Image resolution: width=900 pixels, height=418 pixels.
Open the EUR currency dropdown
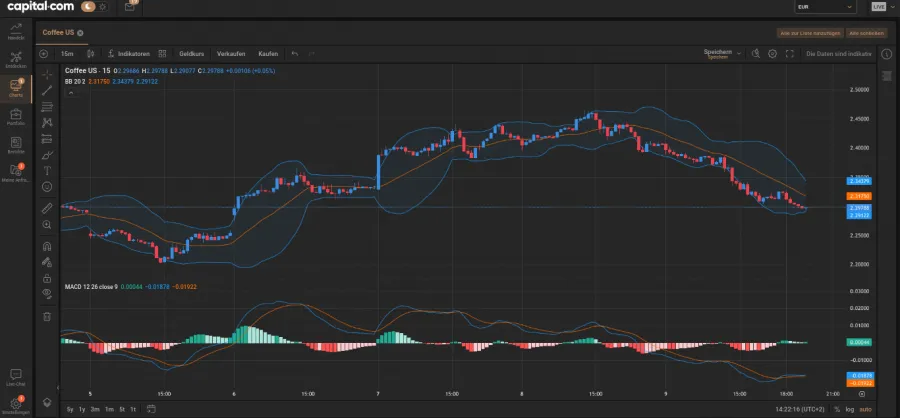tap(825, 6)
